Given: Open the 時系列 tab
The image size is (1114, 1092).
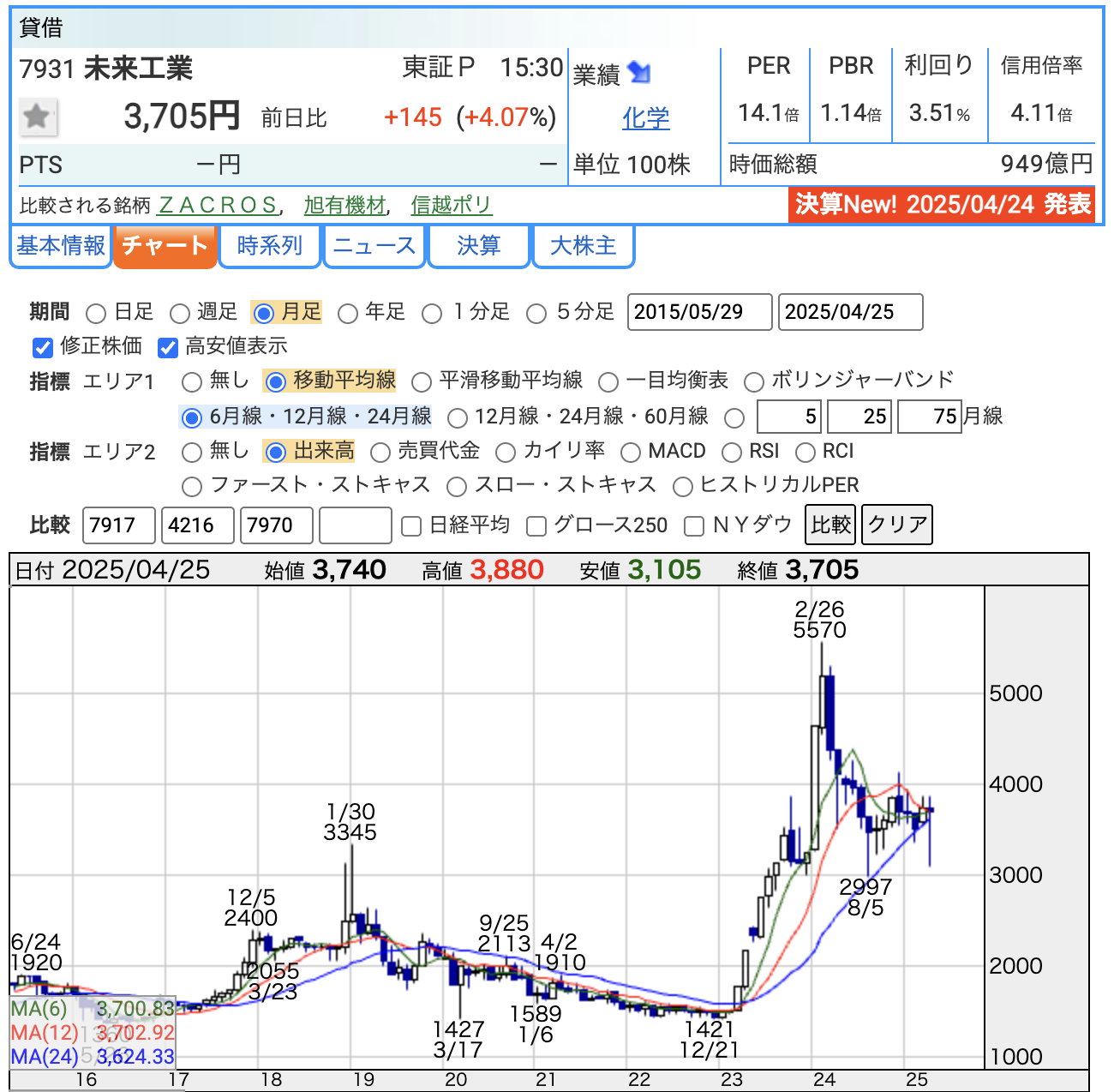Looking at the screenshot, I should click(270, 247).
